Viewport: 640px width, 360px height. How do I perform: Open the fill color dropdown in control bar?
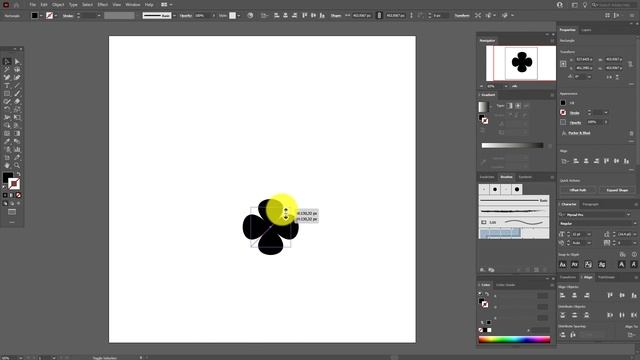point(41,16)
